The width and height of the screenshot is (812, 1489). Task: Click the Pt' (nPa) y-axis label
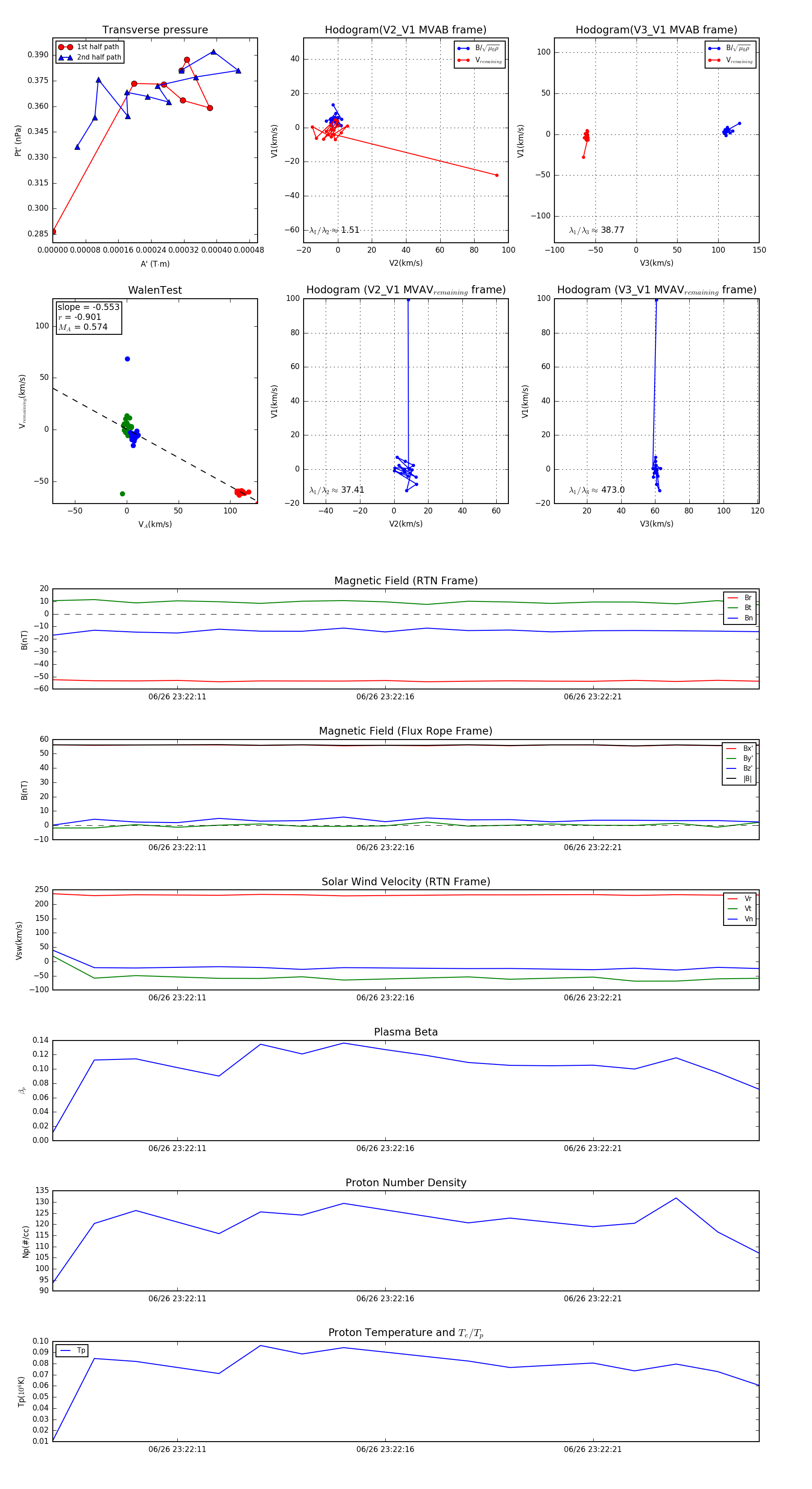[x=18, y=140]
